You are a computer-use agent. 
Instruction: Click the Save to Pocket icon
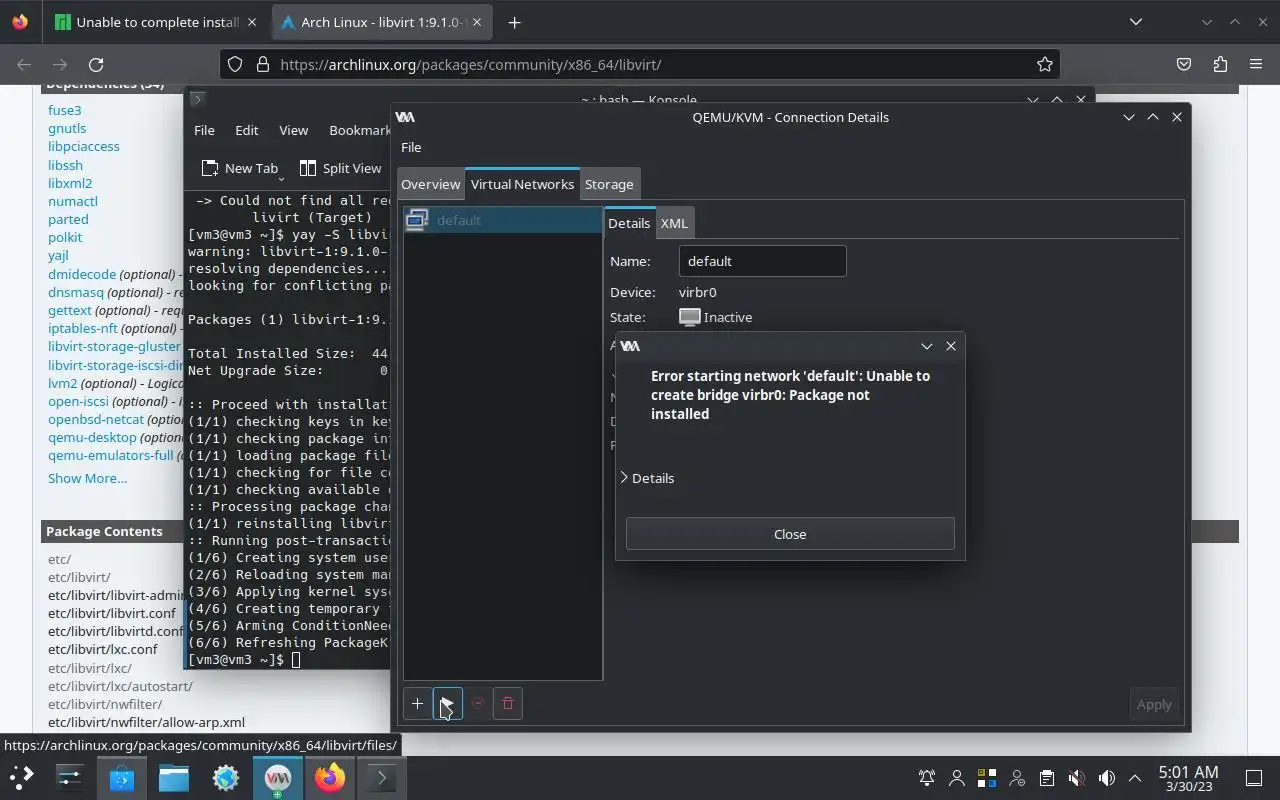coord(1184,64)
